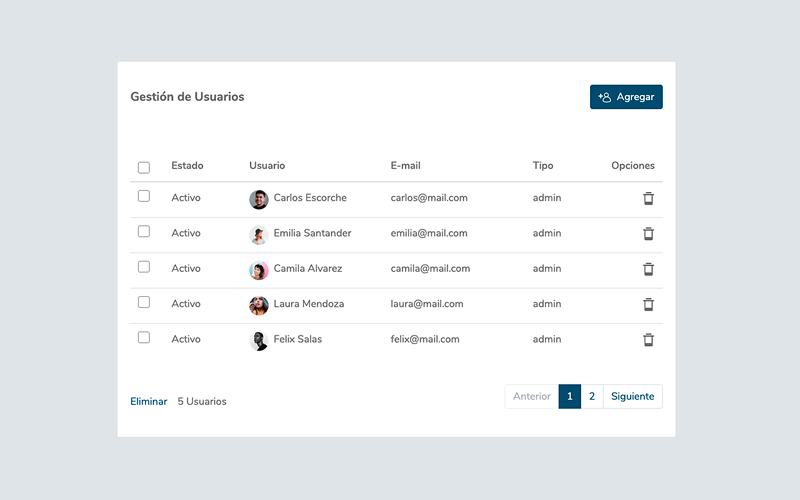Delete user Carlos Escorche with trash icon

[648, 198]
